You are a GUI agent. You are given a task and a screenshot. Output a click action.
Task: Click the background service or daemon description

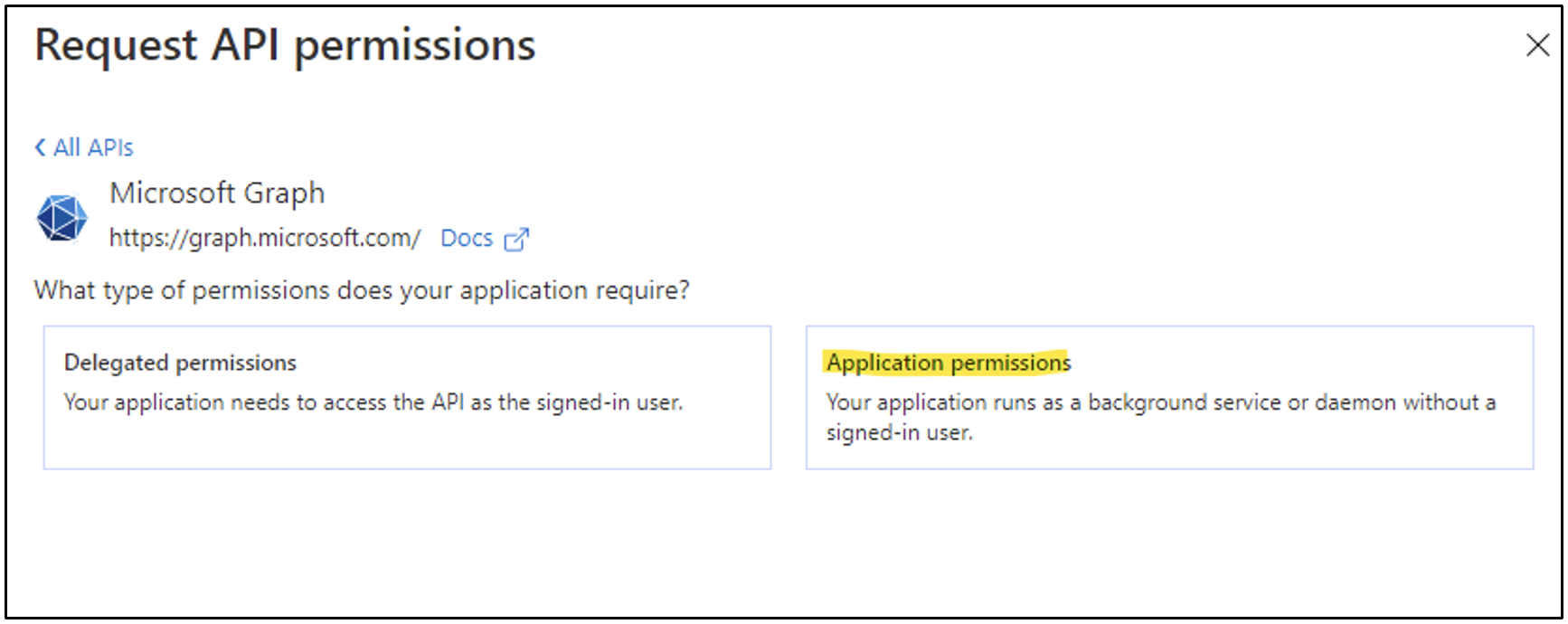(1160, 402)
